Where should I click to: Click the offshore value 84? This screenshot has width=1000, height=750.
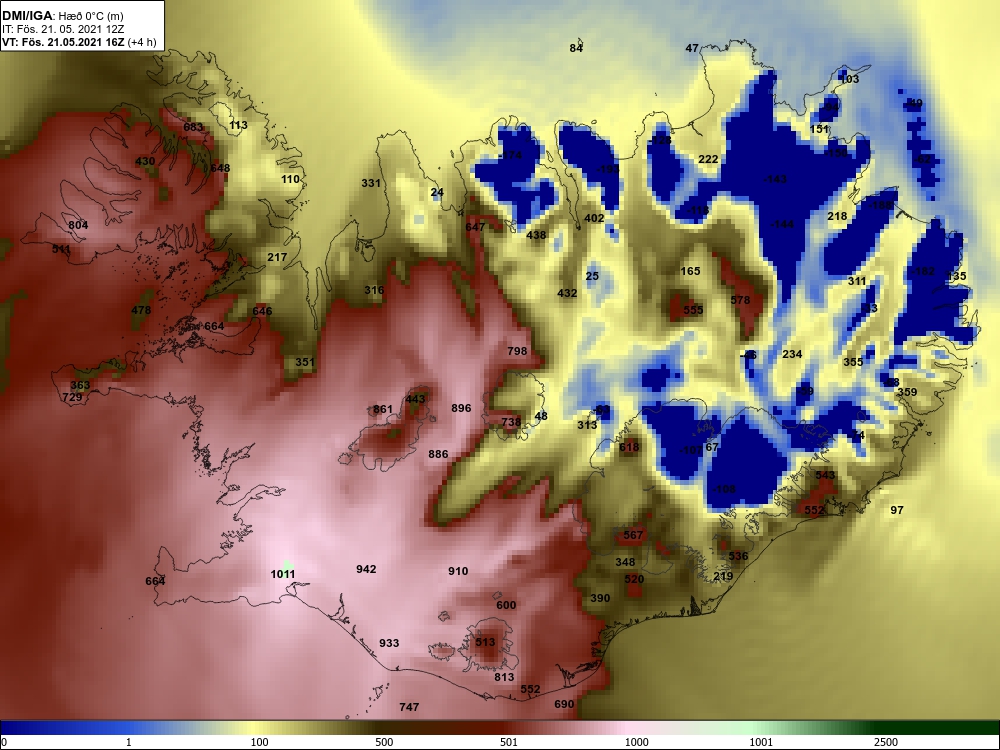(576, 48)
